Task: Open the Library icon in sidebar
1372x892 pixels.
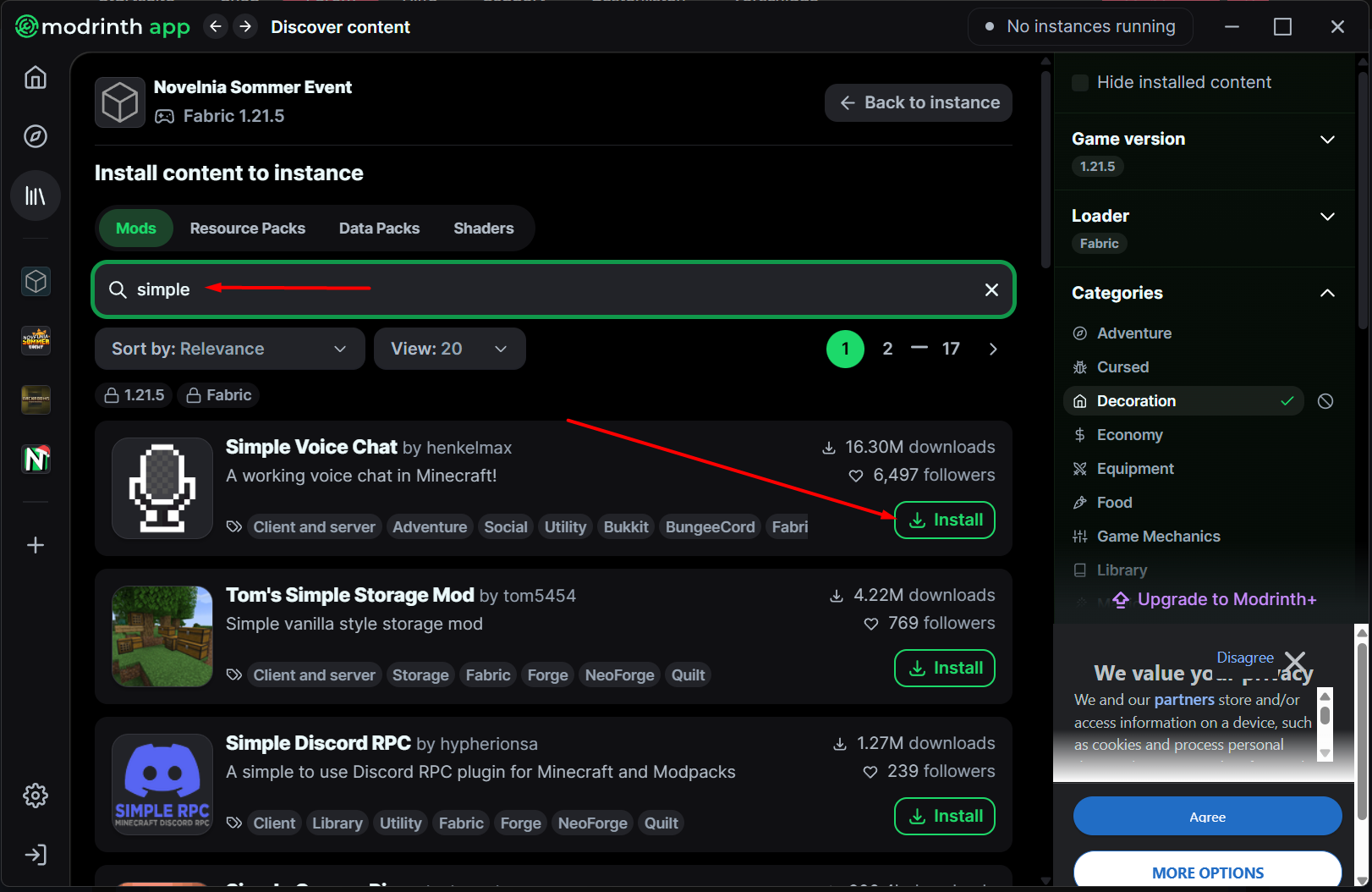Action: pyautogui.click(x=36, y=195)
